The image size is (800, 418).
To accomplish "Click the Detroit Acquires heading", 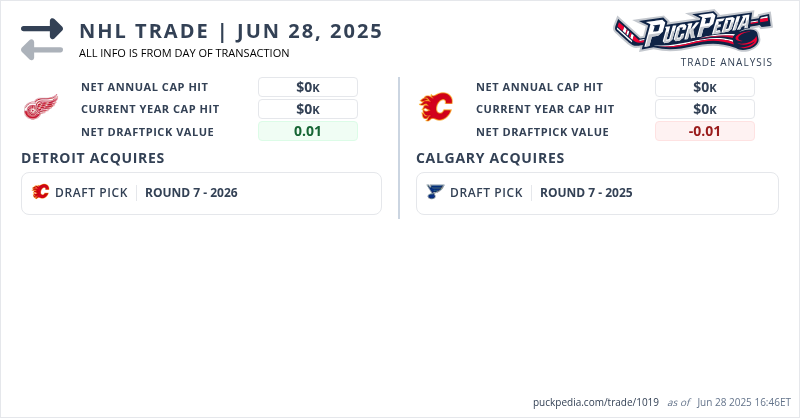I will point(93,158).
